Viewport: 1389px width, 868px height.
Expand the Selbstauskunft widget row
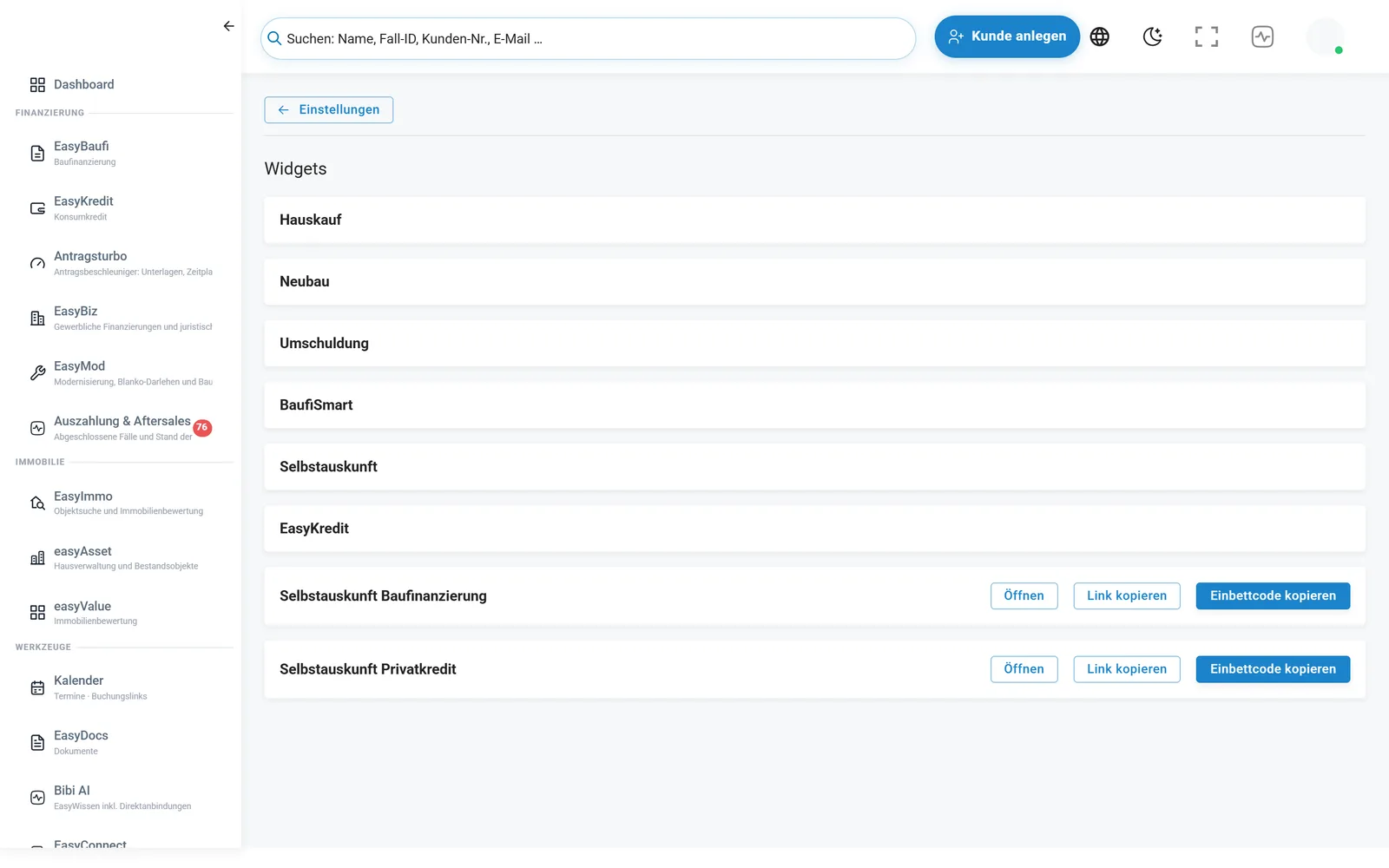[814, 466]
